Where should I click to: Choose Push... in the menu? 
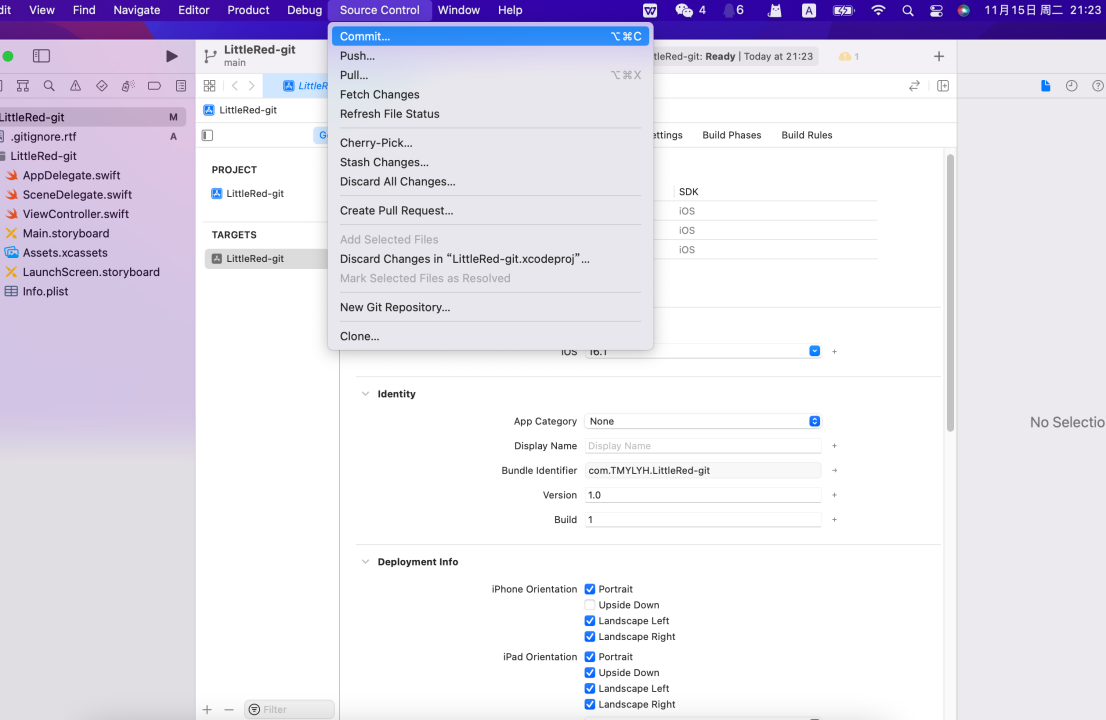click(490, 56)
